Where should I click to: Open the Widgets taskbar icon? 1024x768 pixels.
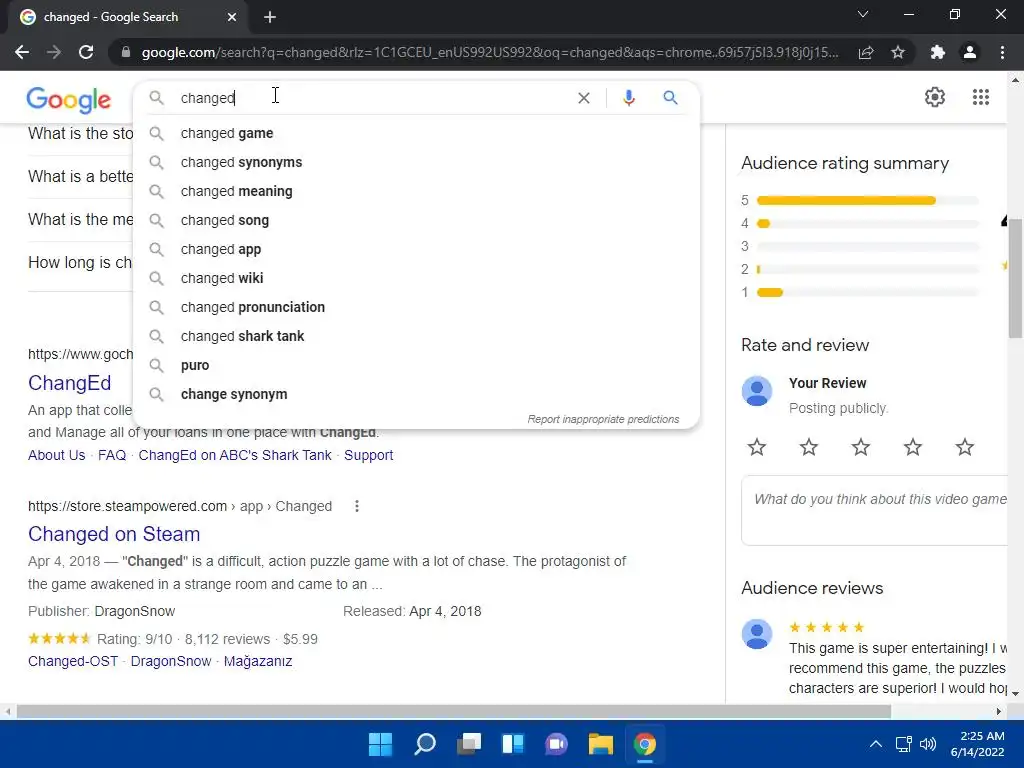513,744
